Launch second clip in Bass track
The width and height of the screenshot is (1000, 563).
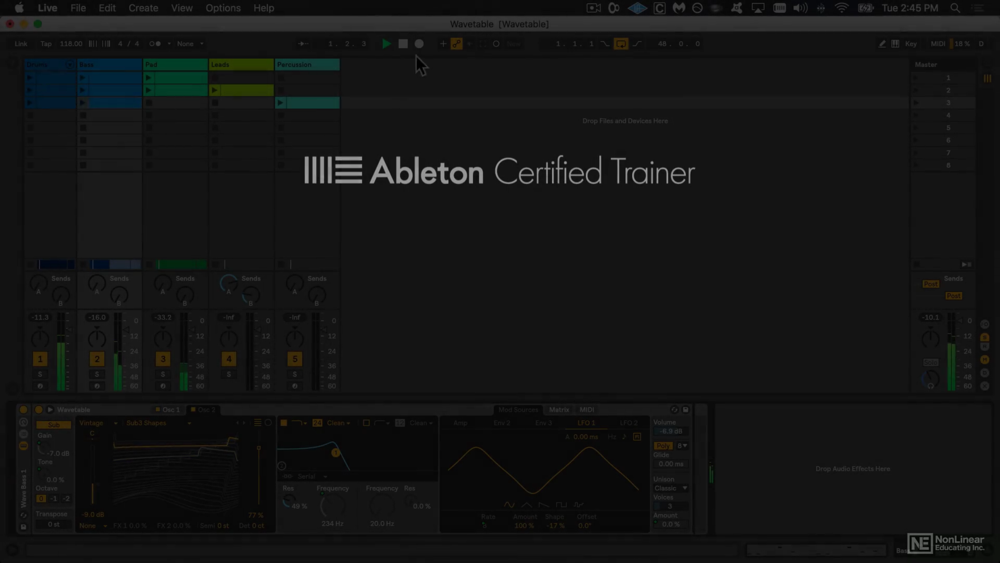[x=82, y=91]
